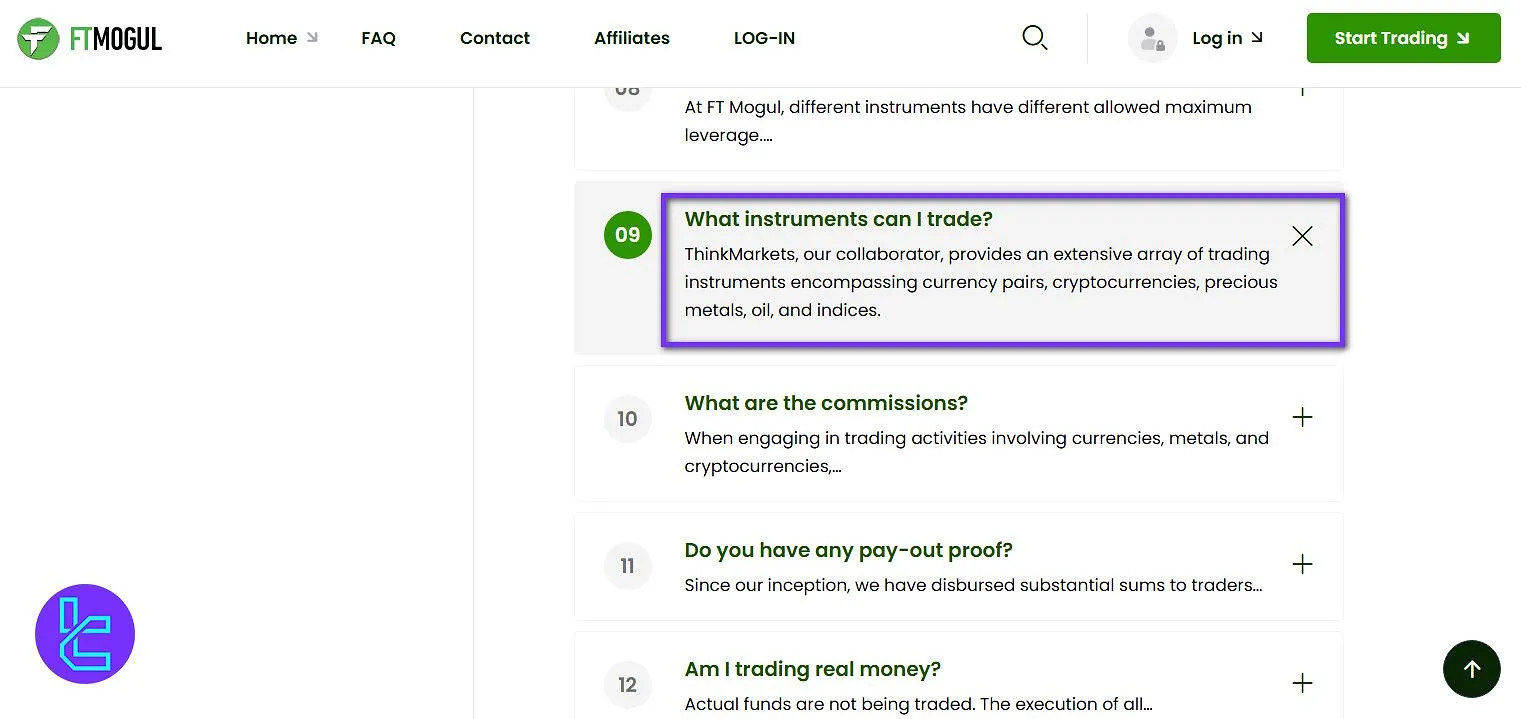This screenshot has height=719, width=1521.
Task: Expand the pay-out proof plus icon
Action: point(1302,564)
